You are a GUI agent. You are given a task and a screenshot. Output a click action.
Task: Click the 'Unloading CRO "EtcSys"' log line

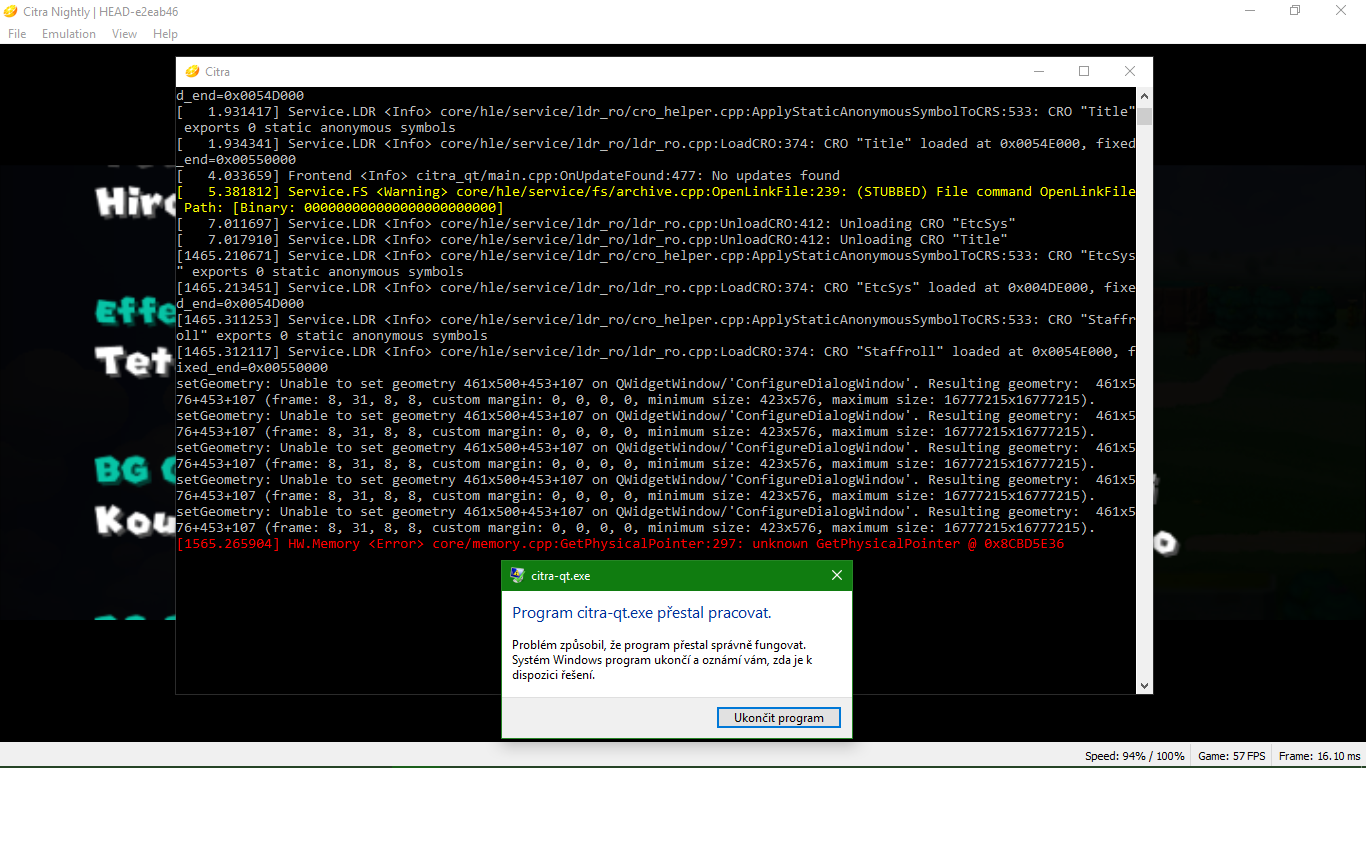click(596, 224)
